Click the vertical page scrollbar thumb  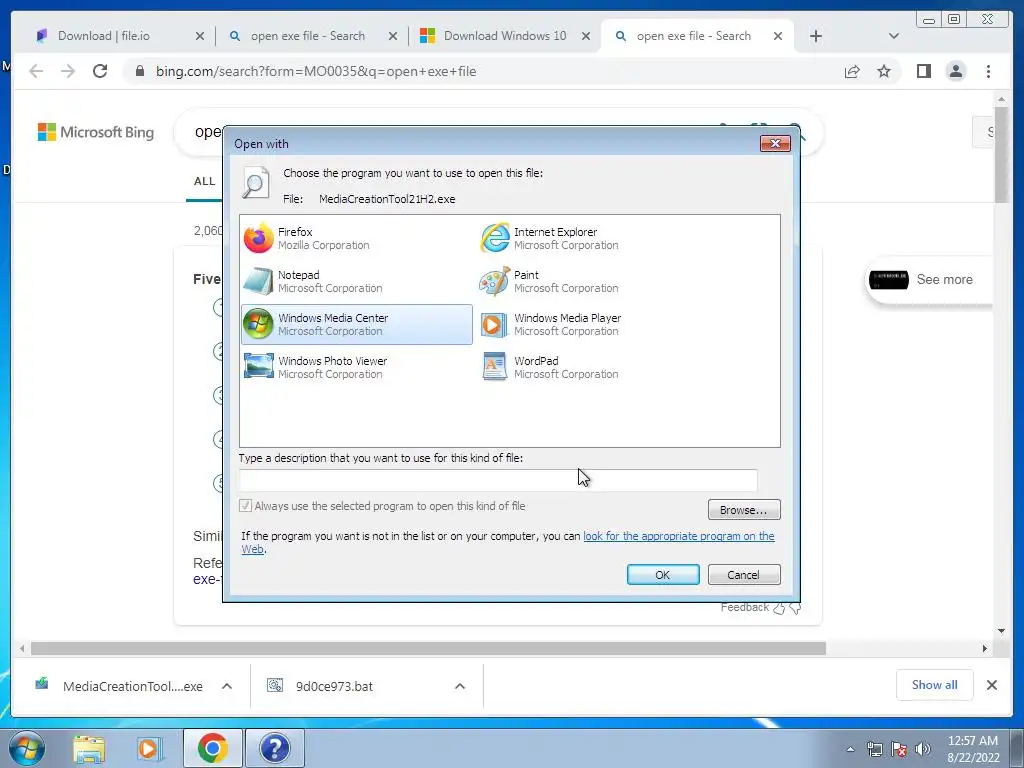pos(1001,155)
